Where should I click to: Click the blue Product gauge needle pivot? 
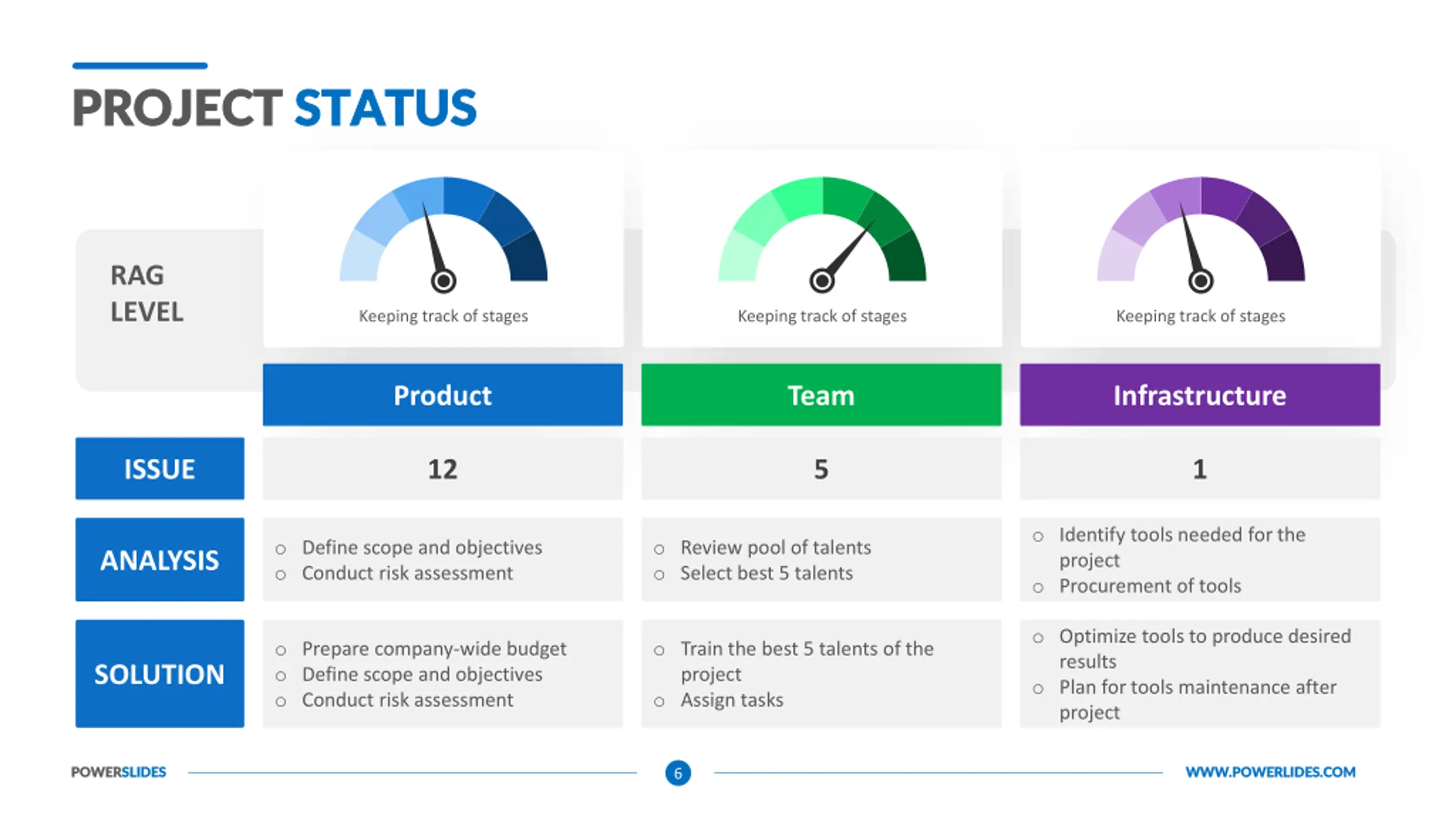(x=443, y=280)
